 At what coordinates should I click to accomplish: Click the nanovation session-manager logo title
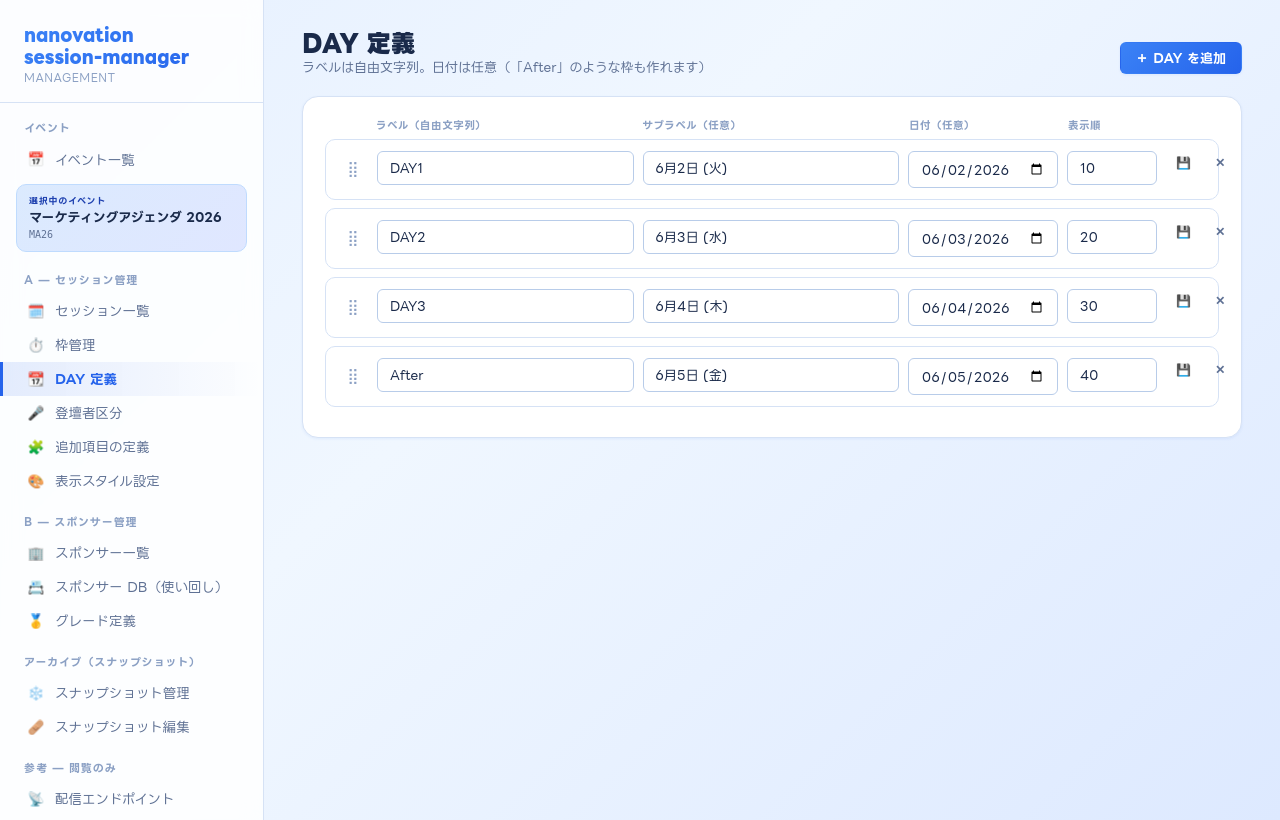point(106,47)
